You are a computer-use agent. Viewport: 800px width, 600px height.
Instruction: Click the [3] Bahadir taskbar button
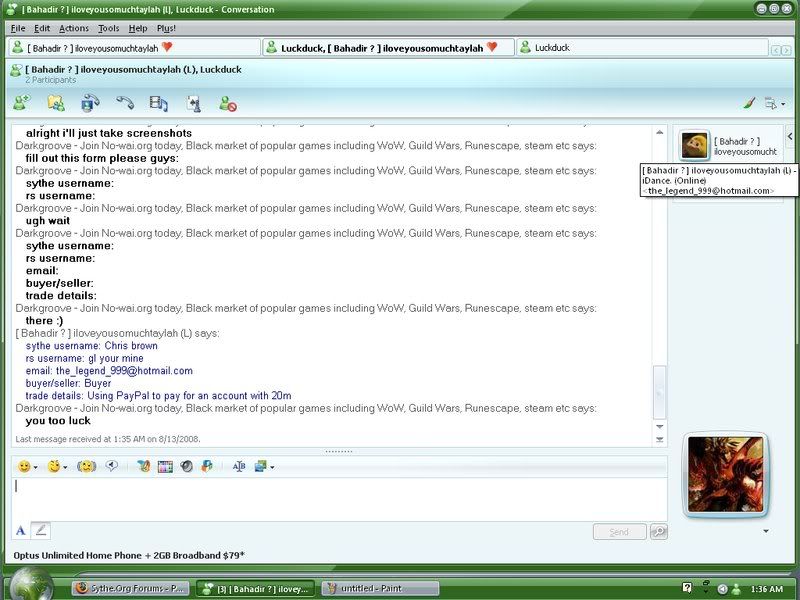[255, 588]
